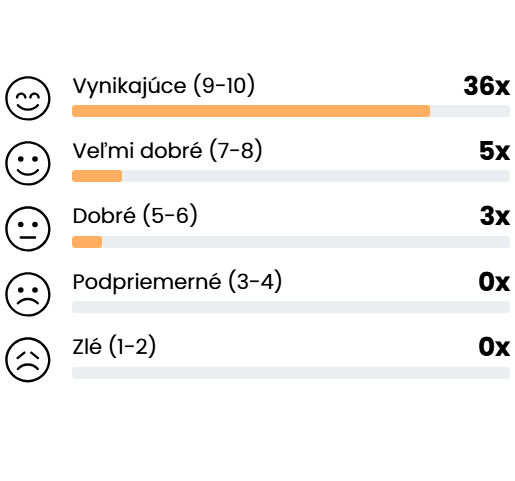The width and height of the screenshot is (515, 481).
Task: Click the orange Veľmi dobré progress bar
Action: [97, 176]
